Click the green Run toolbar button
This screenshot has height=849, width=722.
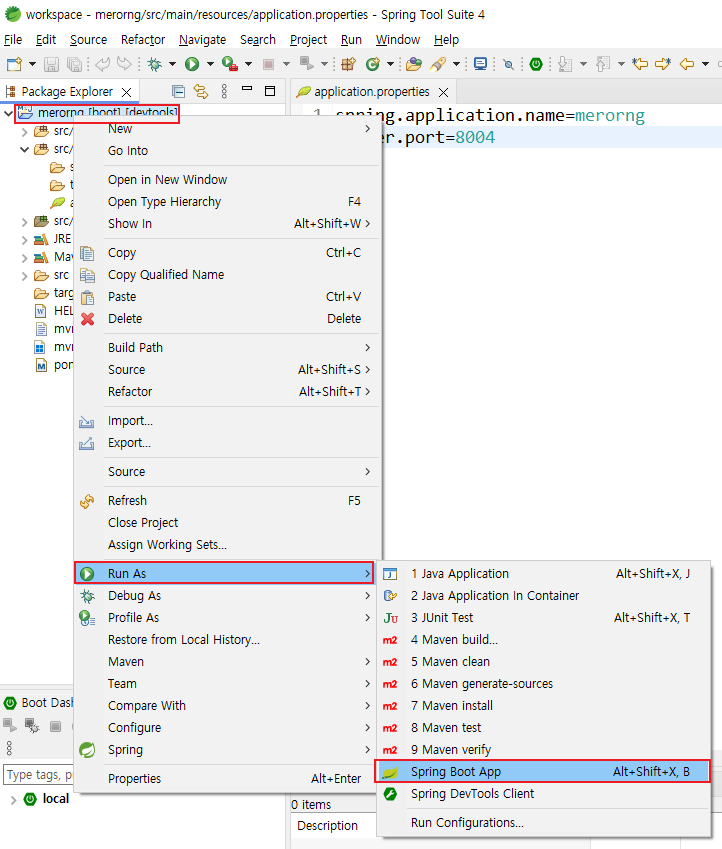192,64
